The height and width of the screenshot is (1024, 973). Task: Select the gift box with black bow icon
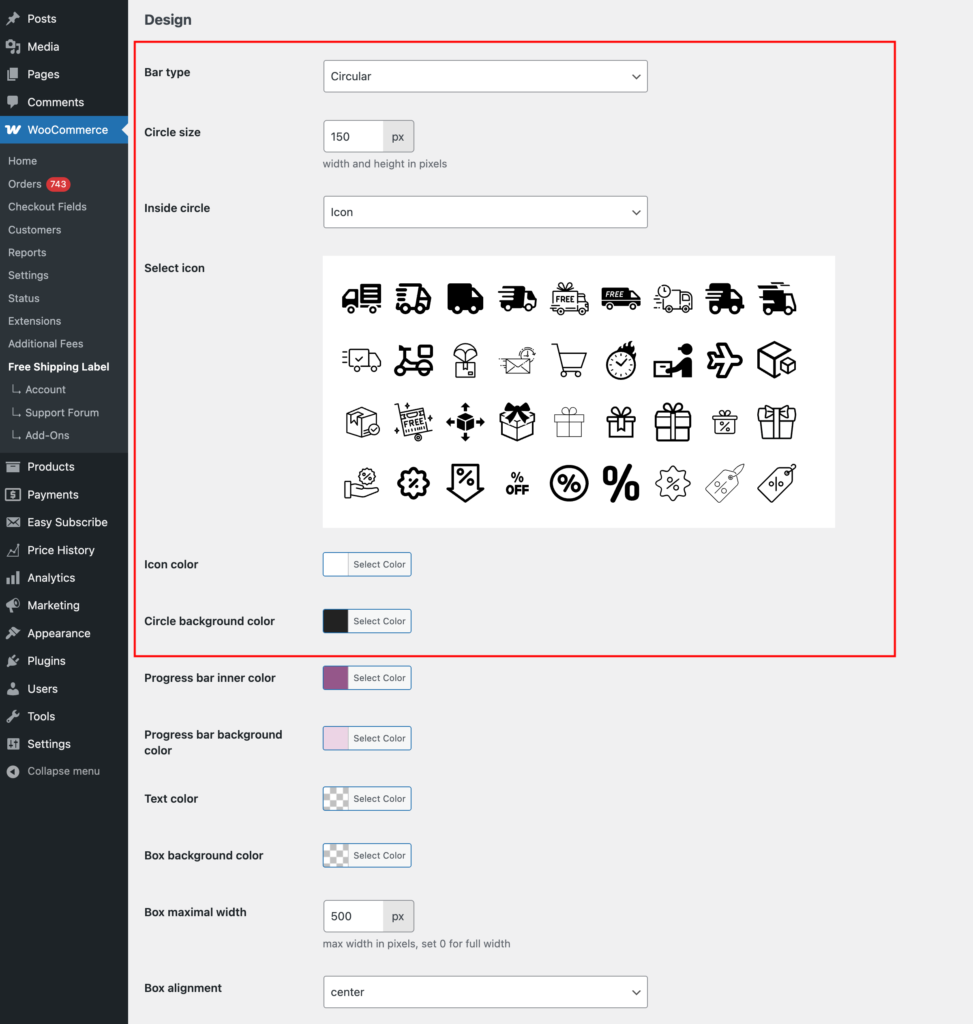pyautogui.click(x=517, y=422)
